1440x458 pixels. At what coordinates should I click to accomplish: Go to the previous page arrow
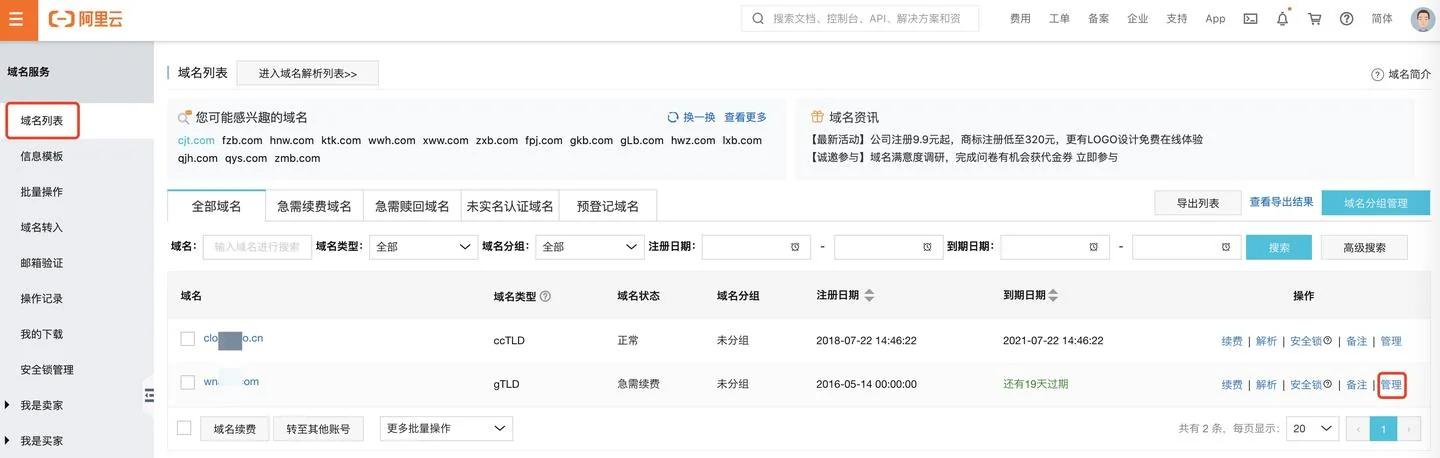[x=1358, y=429]
